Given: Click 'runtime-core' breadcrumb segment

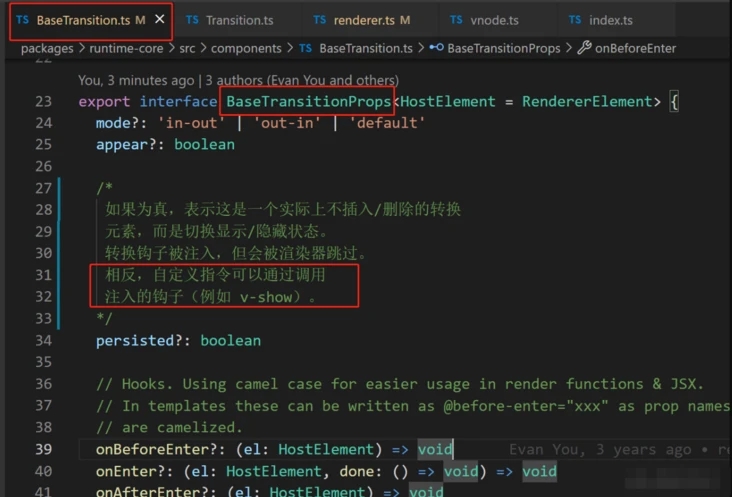Looking at the screenshot, I should [126, 49].
